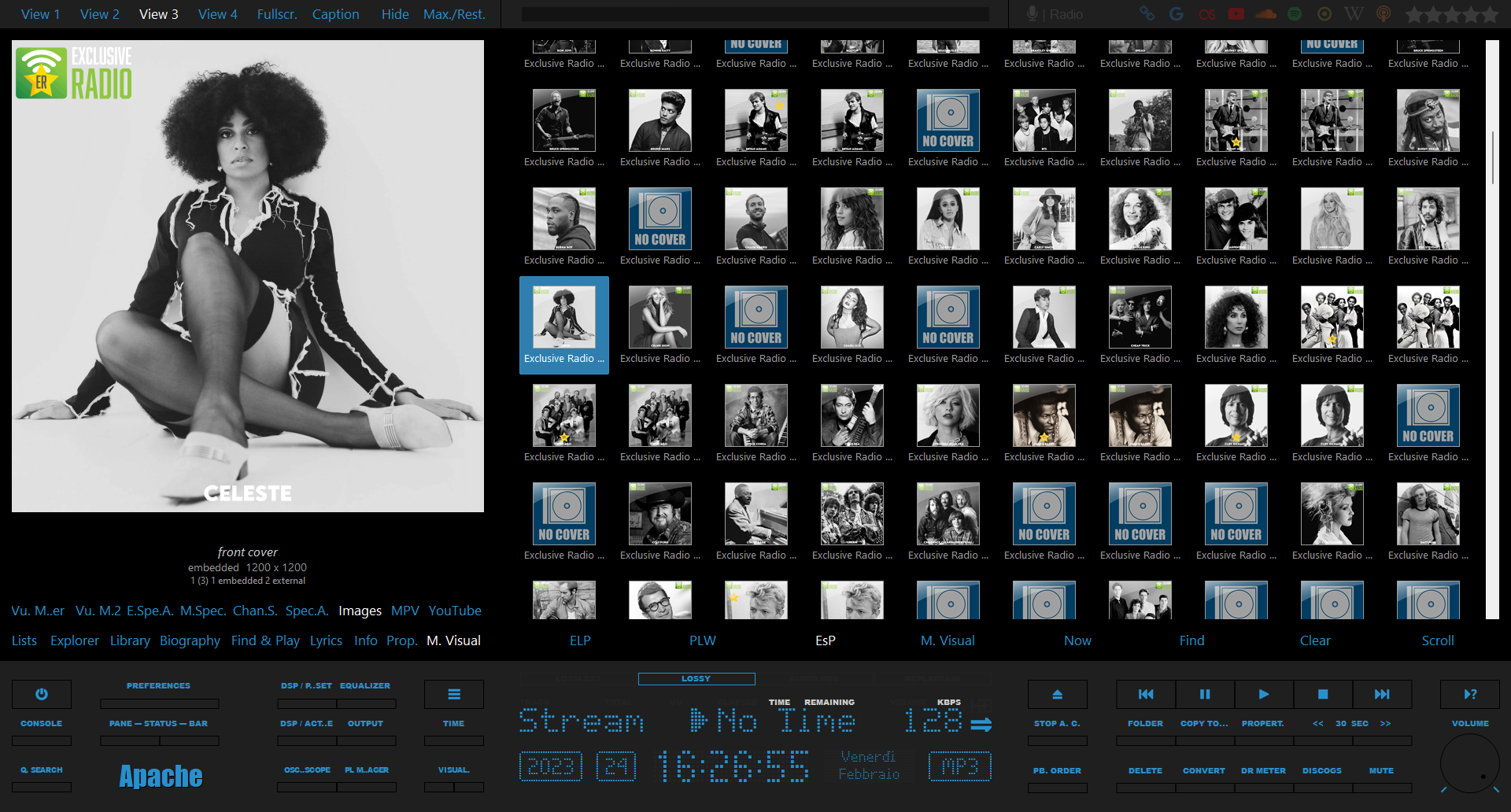
Task: Adjust the VOLUME knob
Action: [x=1469, y=763]
